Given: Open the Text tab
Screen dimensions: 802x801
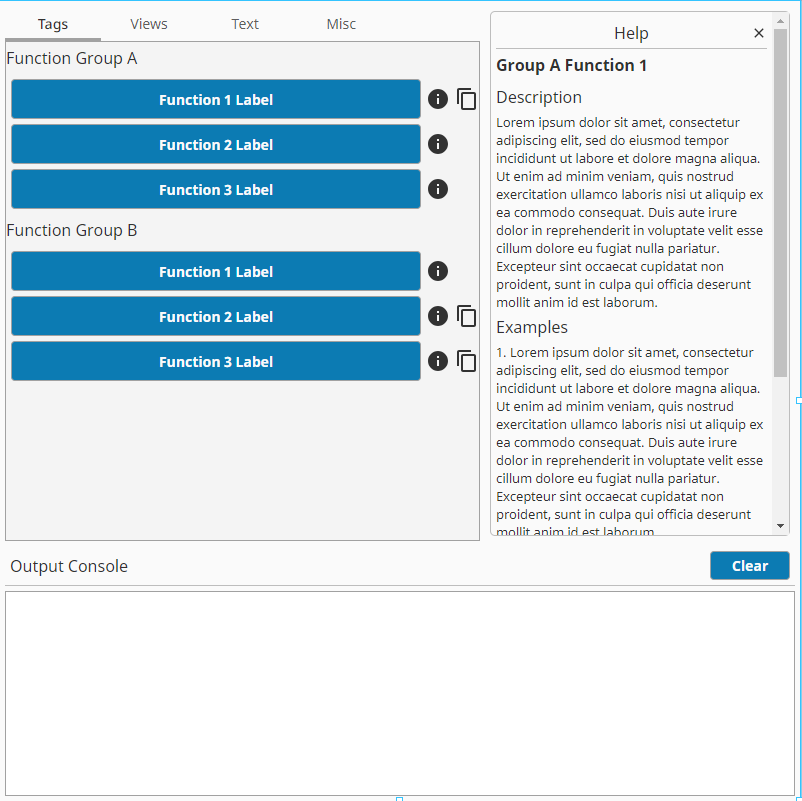Looking at the screenshot, I should click(245, 24).
